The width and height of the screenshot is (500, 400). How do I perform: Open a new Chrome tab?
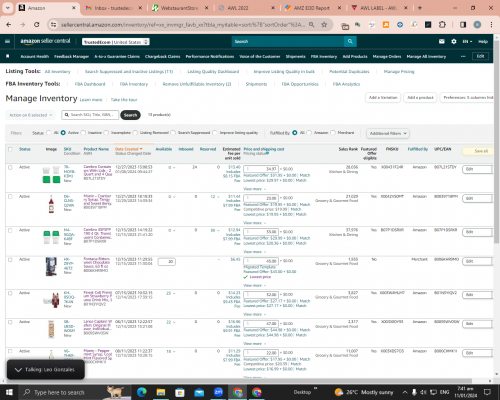pyautogui.click(x=420, y=8)
